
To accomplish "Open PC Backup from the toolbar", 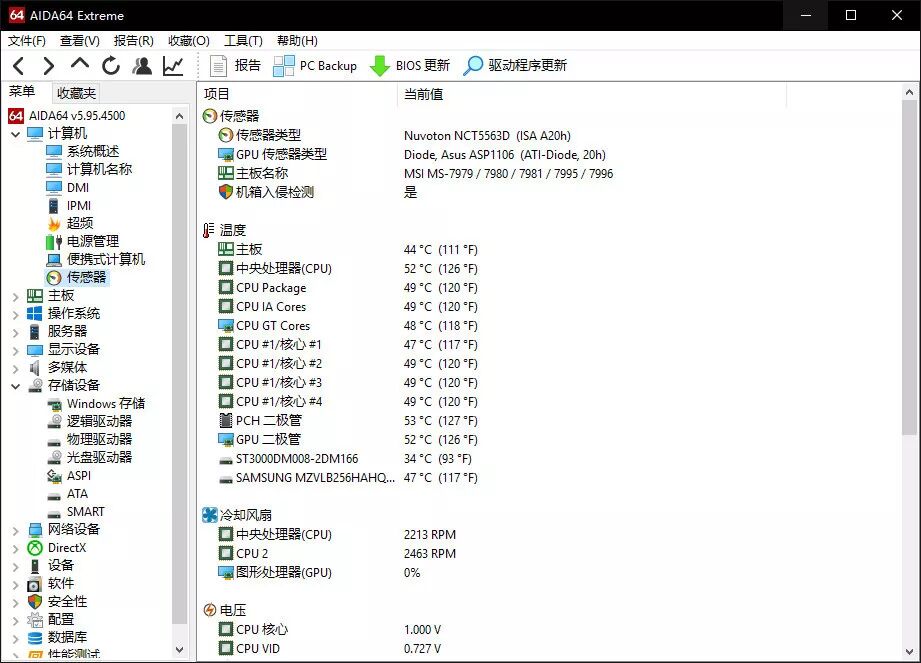I will coord(315,66).
